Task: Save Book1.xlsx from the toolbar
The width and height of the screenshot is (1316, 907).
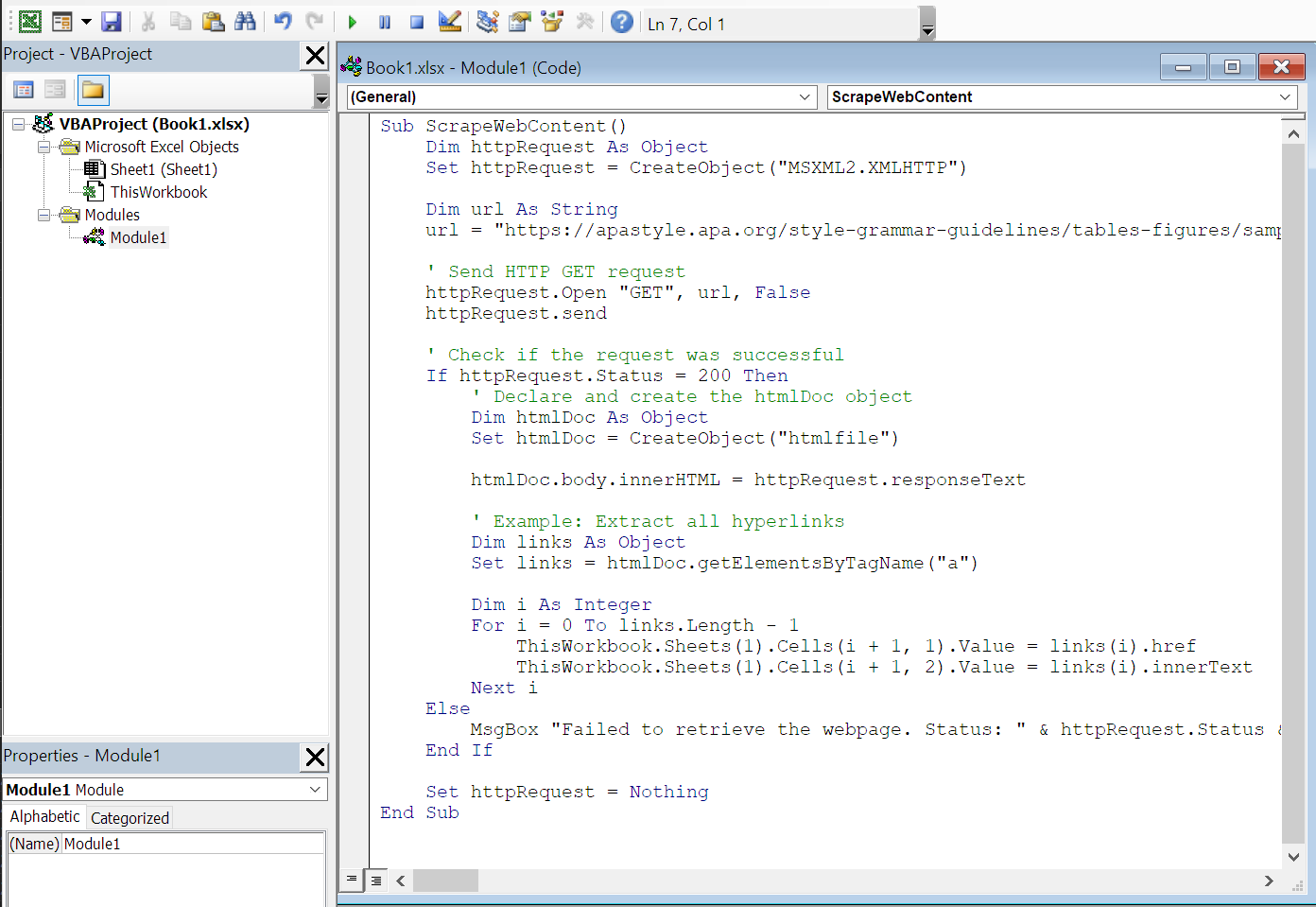Action: tap(112, 21)
